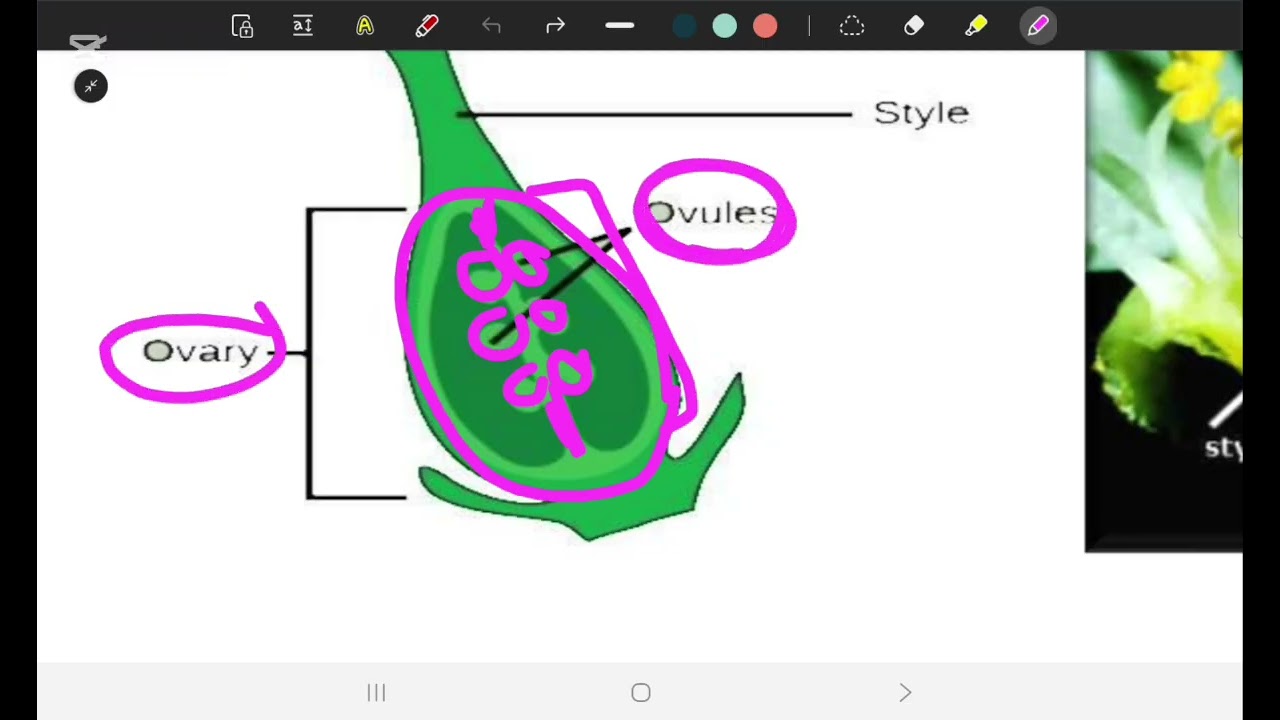Image resolution: width=1280 pixels, height=720 pixels.
Task: Pick the dark teal color swatch
Action: click(685, 26)
